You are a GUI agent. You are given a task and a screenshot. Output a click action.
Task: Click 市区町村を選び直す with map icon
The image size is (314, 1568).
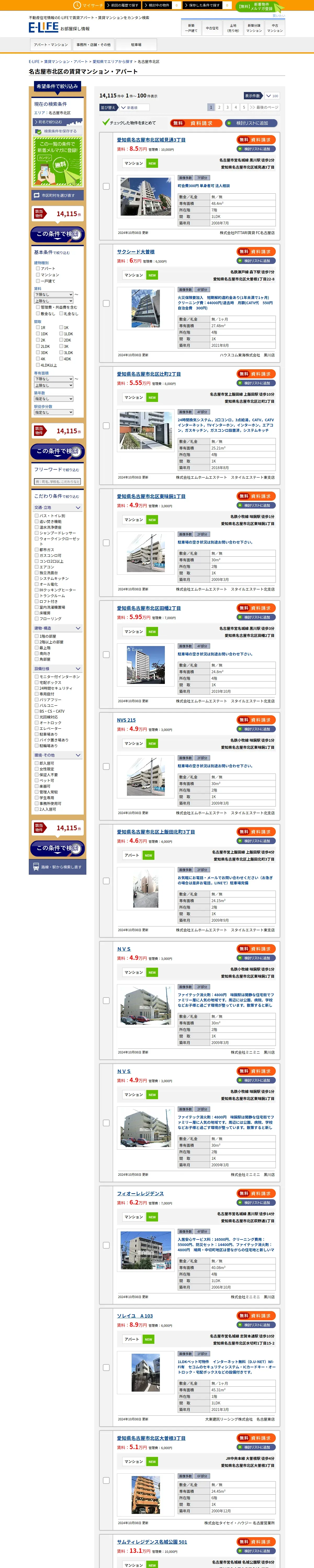(x=57, y=195)
